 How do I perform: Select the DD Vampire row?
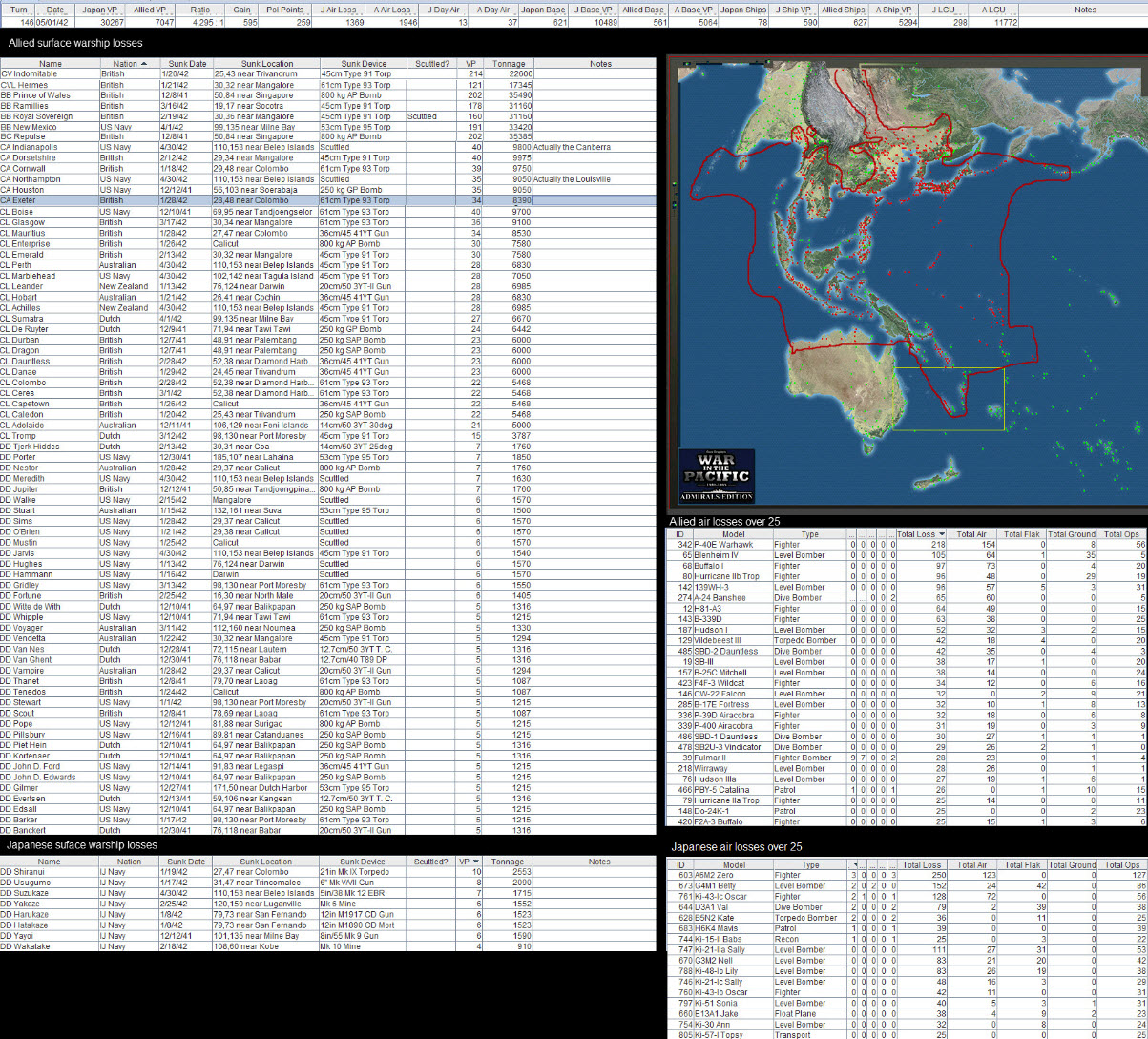click(x=327, y=670)
